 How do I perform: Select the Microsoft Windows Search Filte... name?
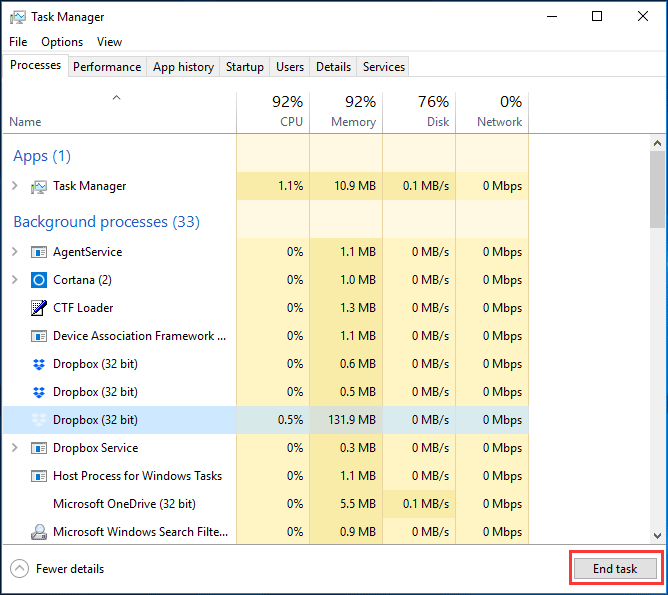click(x=140, y=532)
